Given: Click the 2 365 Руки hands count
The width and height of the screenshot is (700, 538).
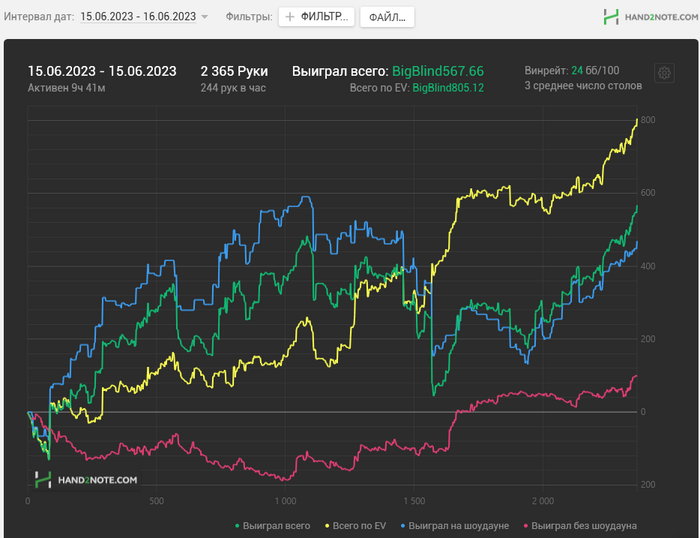Looking at the screenshot, I should click(x=234, y=71).
